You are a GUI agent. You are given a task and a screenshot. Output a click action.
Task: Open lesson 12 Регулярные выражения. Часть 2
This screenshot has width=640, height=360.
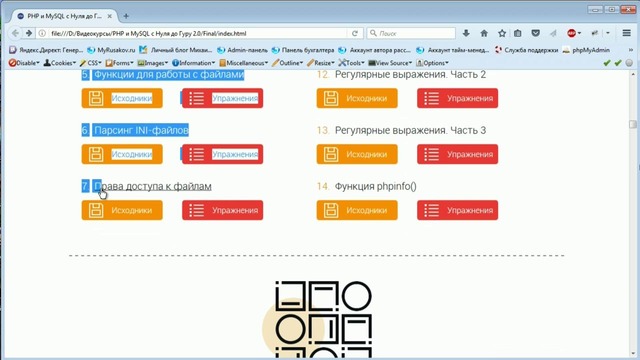click(410, 75)
